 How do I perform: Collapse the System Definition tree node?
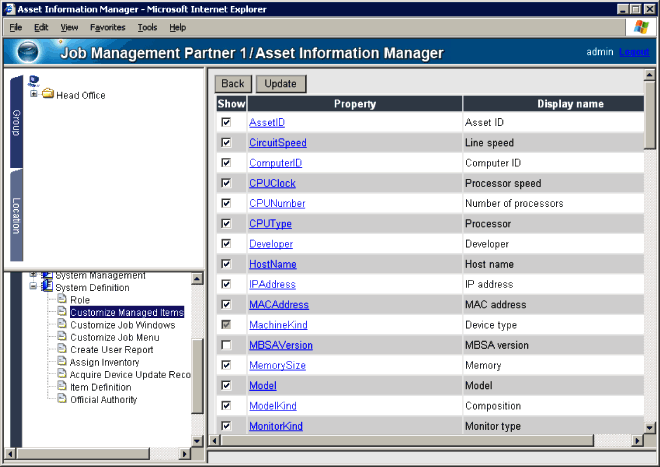pos(33,287)
